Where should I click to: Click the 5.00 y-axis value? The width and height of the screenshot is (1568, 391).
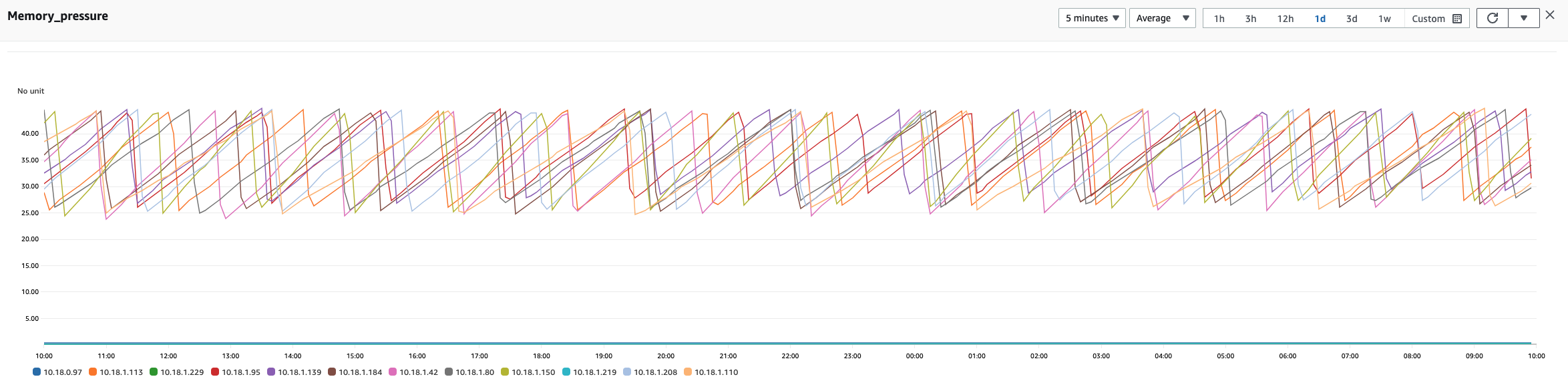point(32,319)
